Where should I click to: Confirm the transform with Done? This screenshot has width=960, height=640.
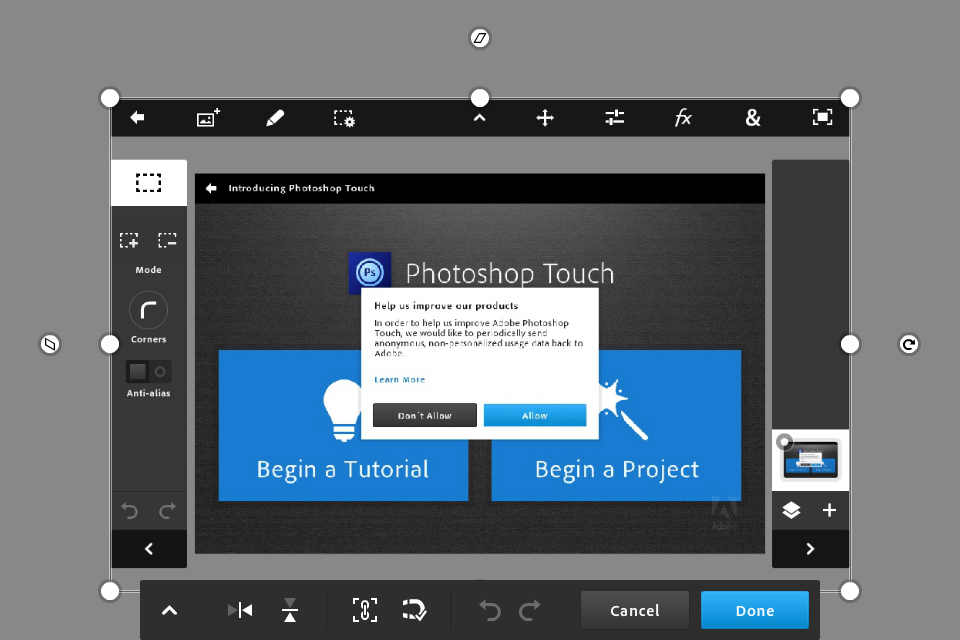pos(755,610)
